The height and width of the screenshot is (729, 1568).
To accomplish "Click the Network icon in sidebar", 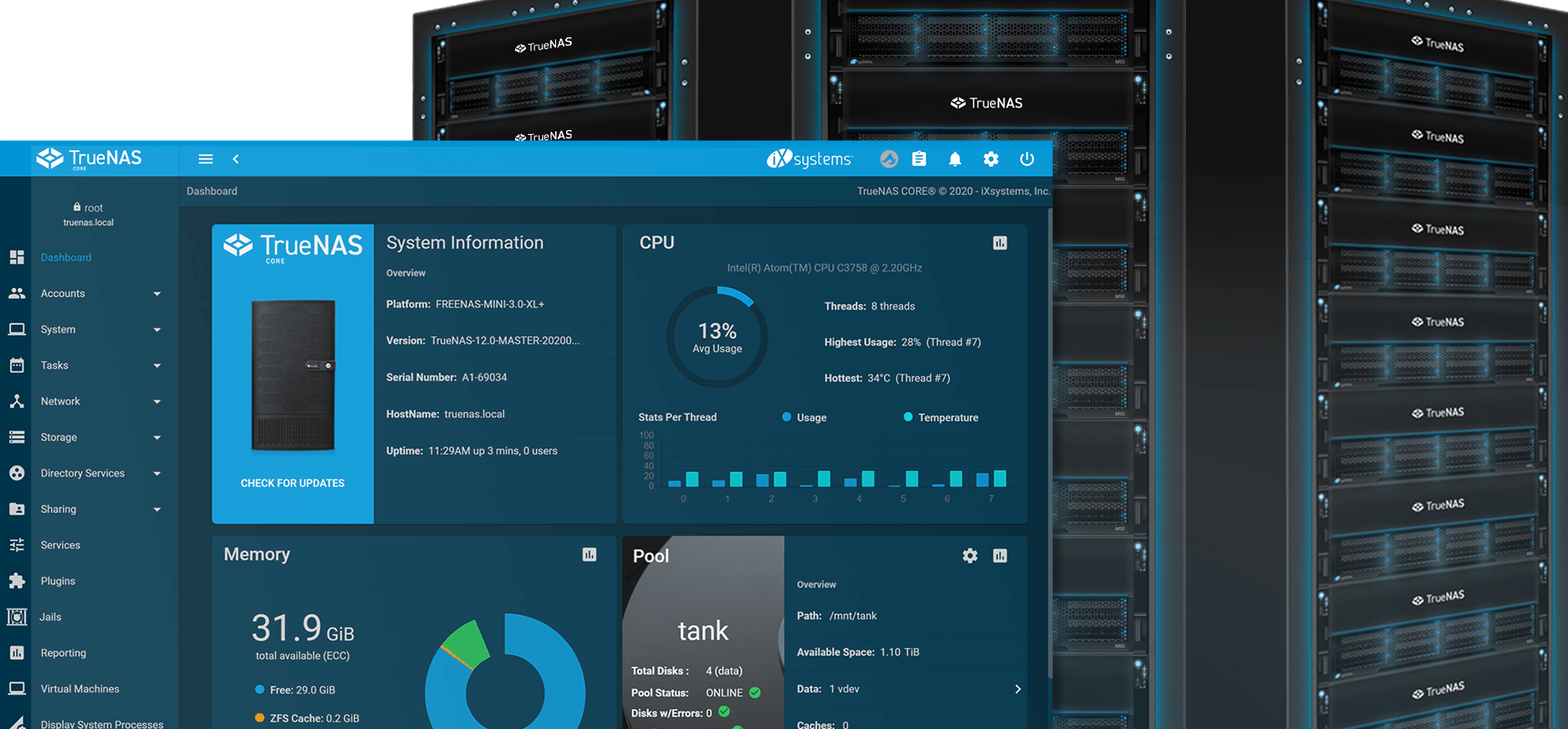I will click(x=16, y=401).
